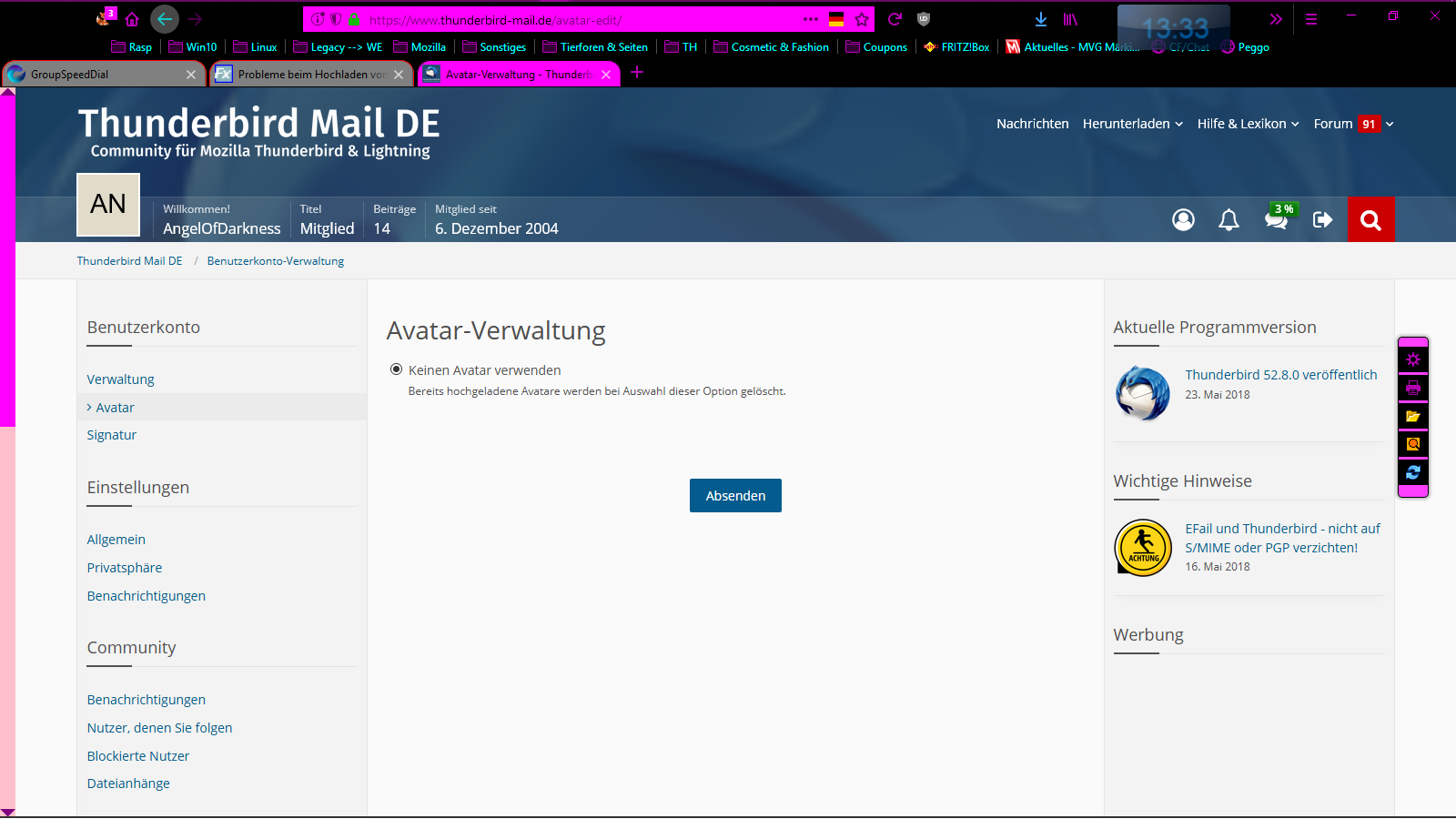
Task: Open the Firefox hamburger menu
Action: [x=1311, y=19]
